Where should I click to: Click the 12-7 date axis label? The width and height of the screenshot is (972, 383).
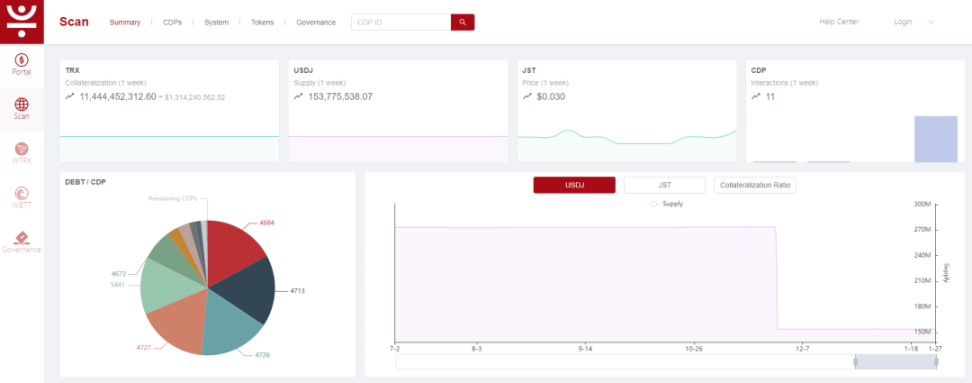point(802,349)
